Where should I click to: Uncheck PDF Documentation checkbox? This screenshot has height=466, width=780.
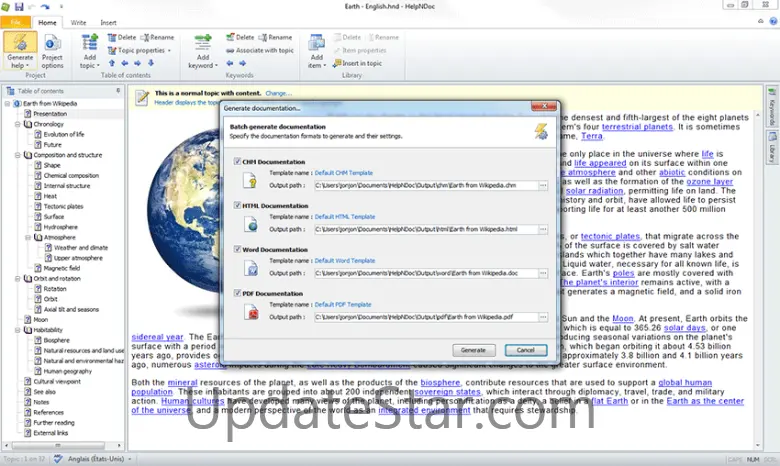click(x=237, y=293)
